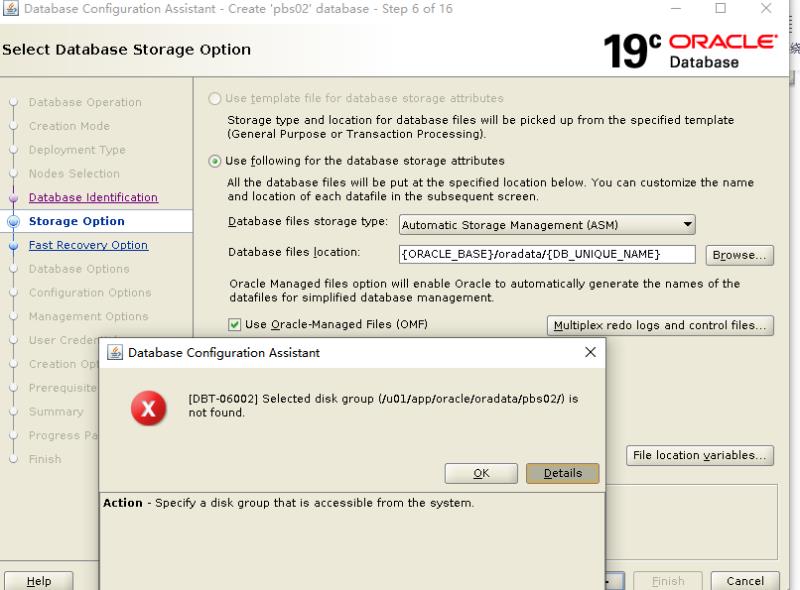This screenshot has height=590, width=800.
Task: Open File location variables dialog
Action: point(699,455)
